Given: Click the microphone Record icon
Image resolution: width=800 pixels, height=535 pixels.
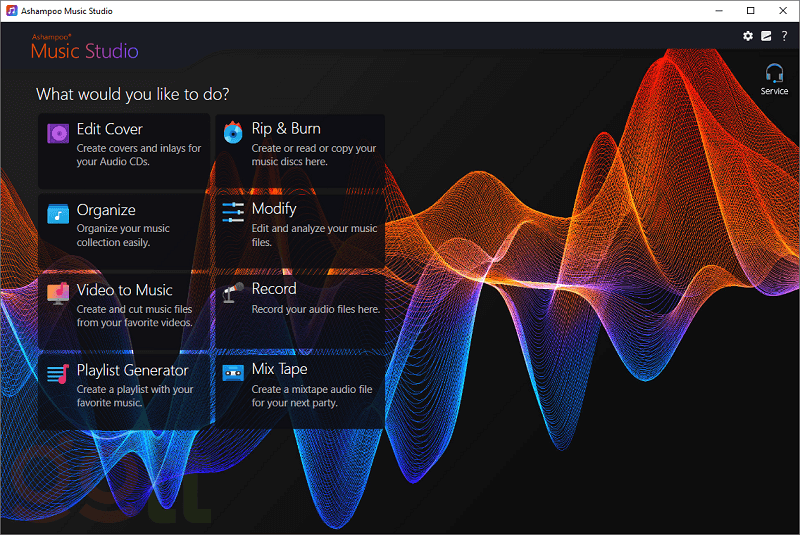Looking at the screenshot, I should pyautogui.click(x=233, y=292).
